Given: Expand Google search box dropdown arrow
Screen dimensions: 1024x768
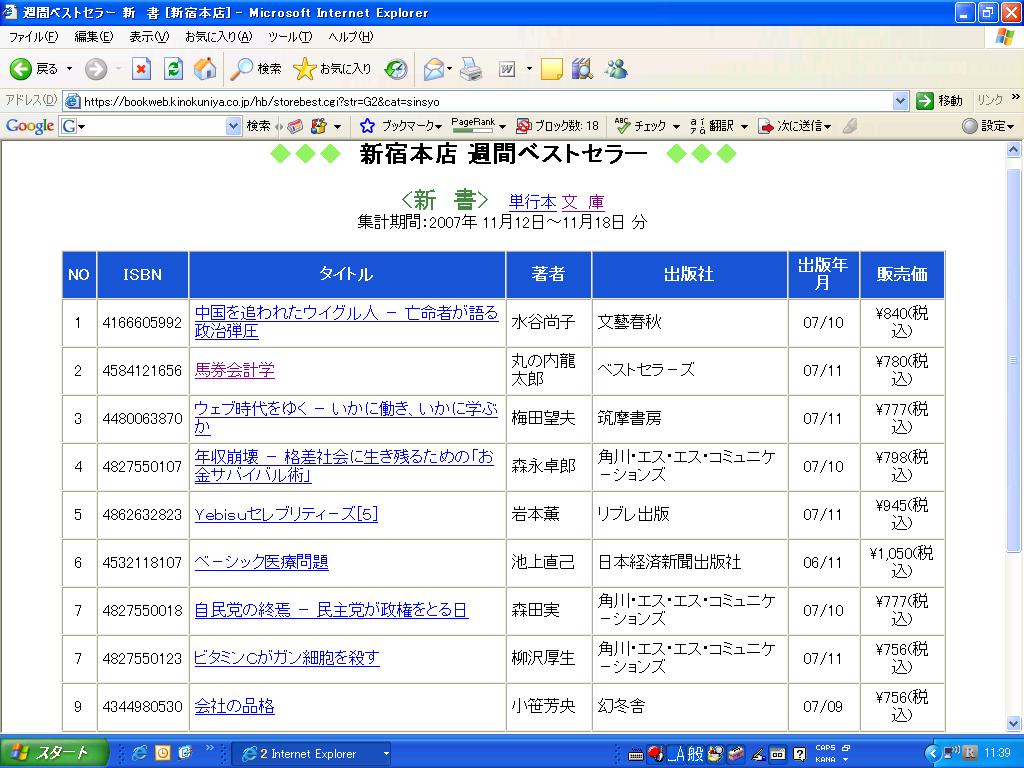Looking at the screenshot, I should coord(233,125).
